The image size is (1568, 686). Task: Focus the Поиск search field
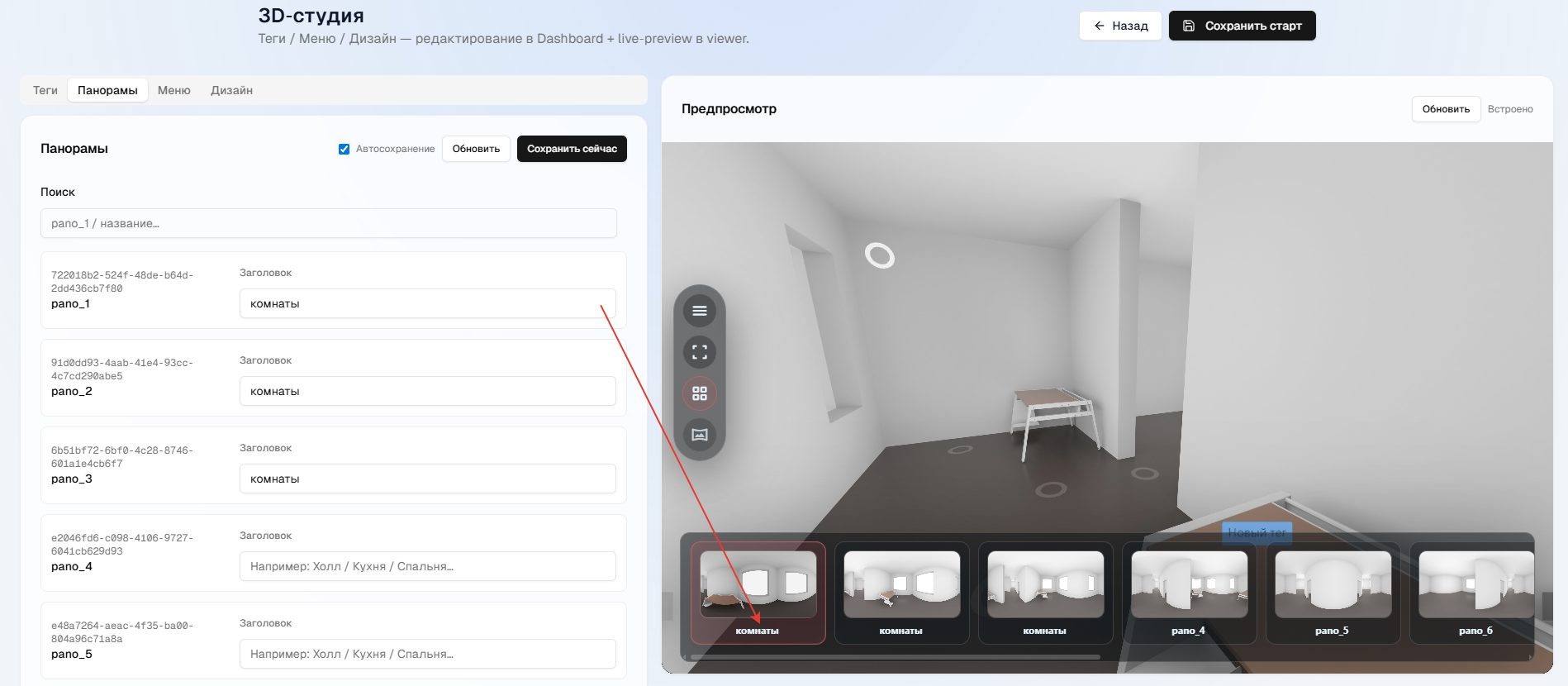pos(328,223)
